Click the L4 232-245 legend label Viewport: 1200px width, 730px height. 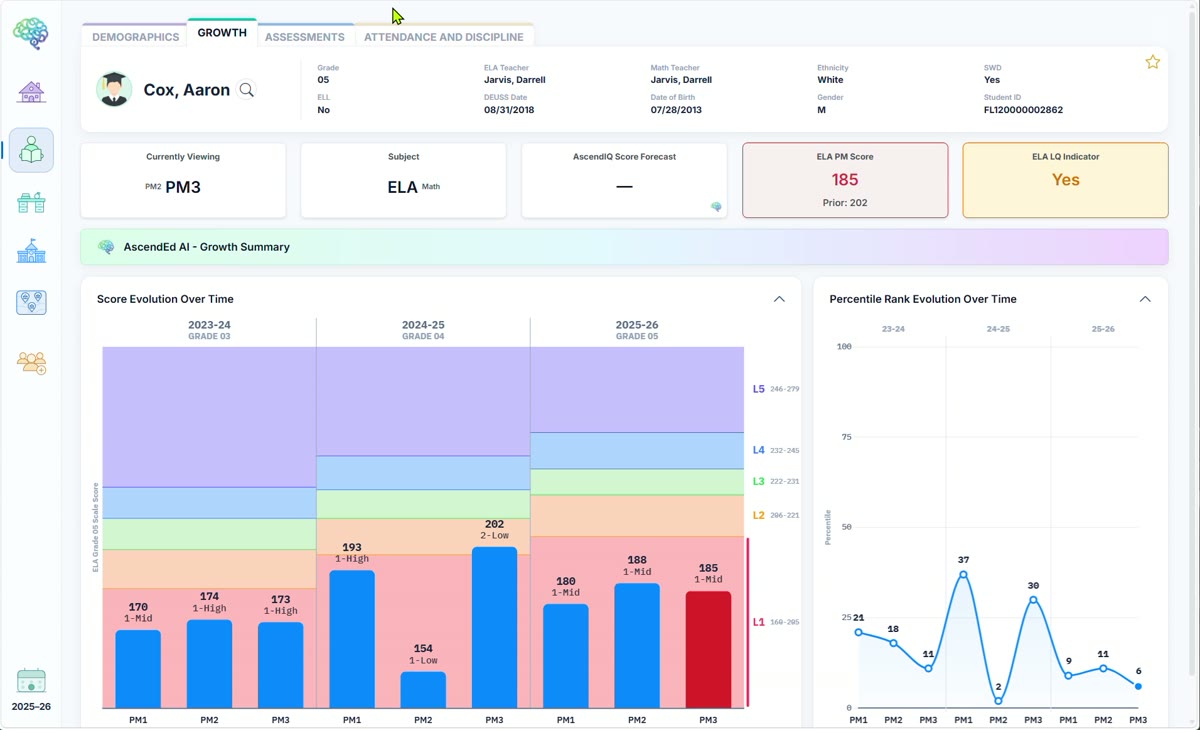[776, 451]
